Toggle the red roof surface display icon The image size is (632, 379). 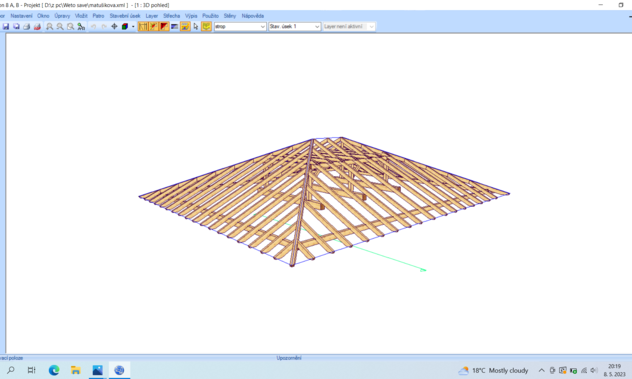[x=164, y=27]
